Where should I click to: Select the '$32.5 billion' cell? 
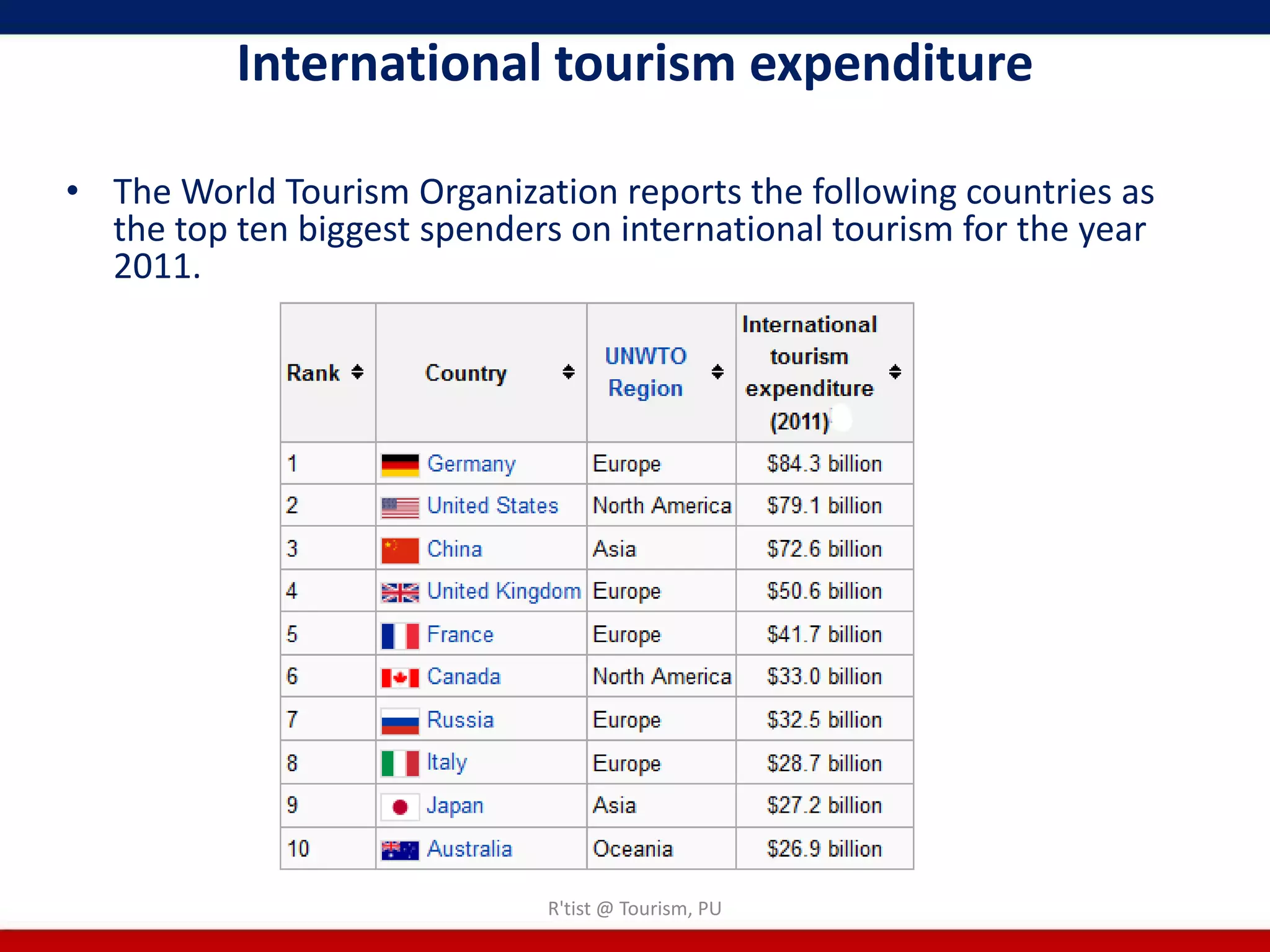click(x=824, y=720)
